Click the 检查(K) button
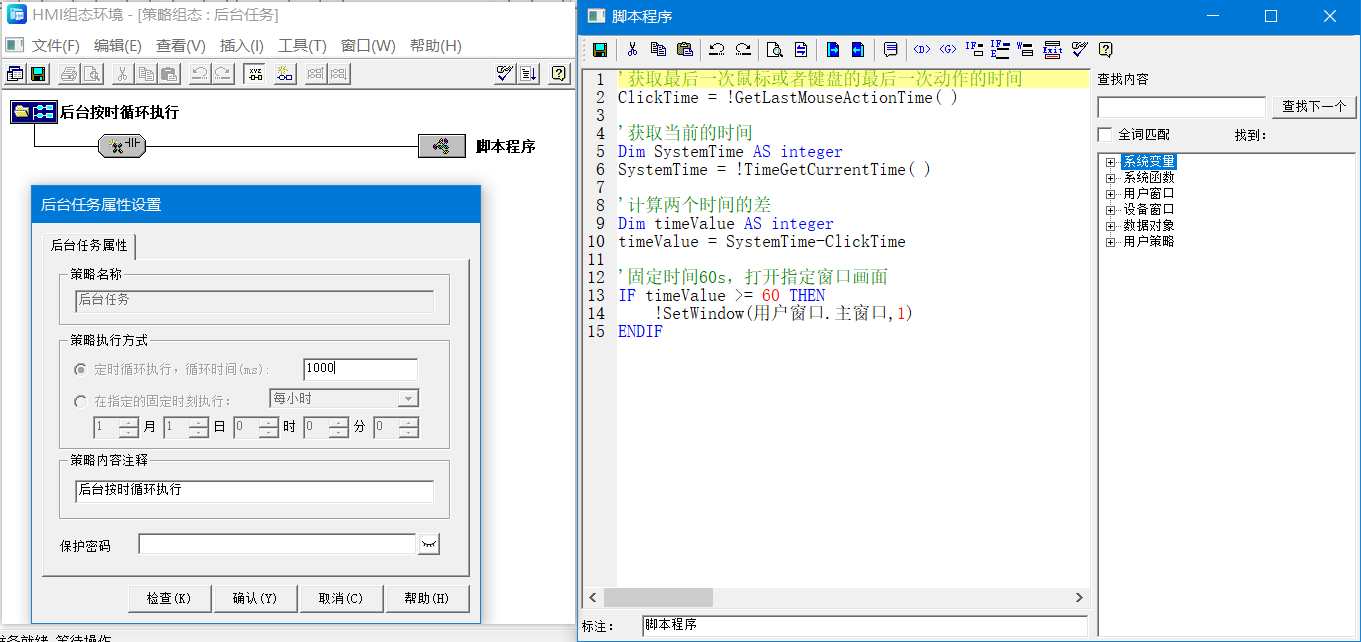 tap(170, 598)
